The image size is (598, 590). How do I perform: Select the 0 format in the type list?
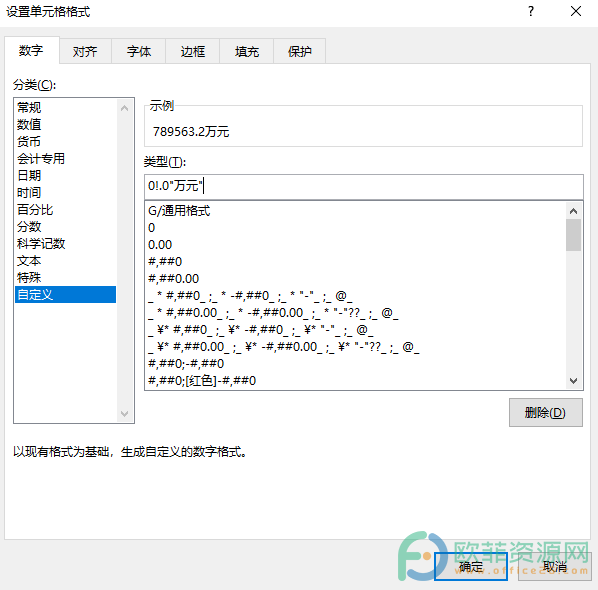pyautogui.click(x=355, y=228)
